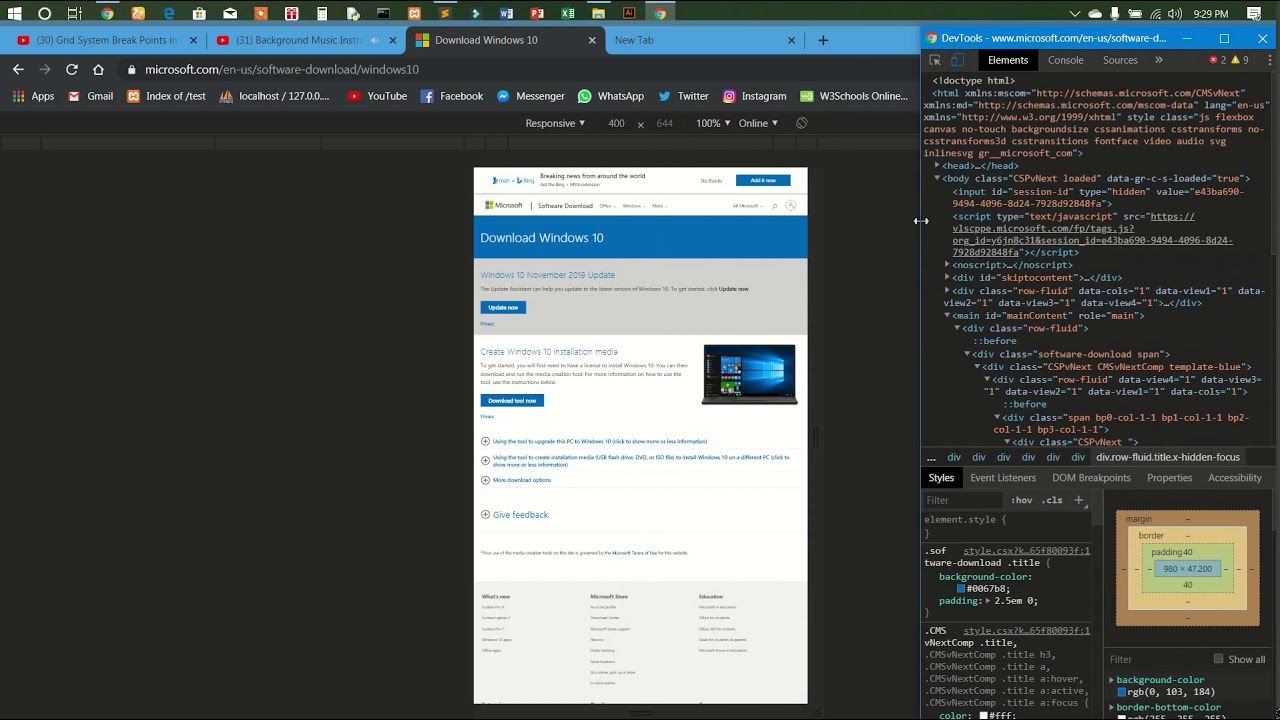Open Adobe Illustrator from the taskbar
Image resolution: width=1280 pixels, height=720 pixels.
pos(629,14)
